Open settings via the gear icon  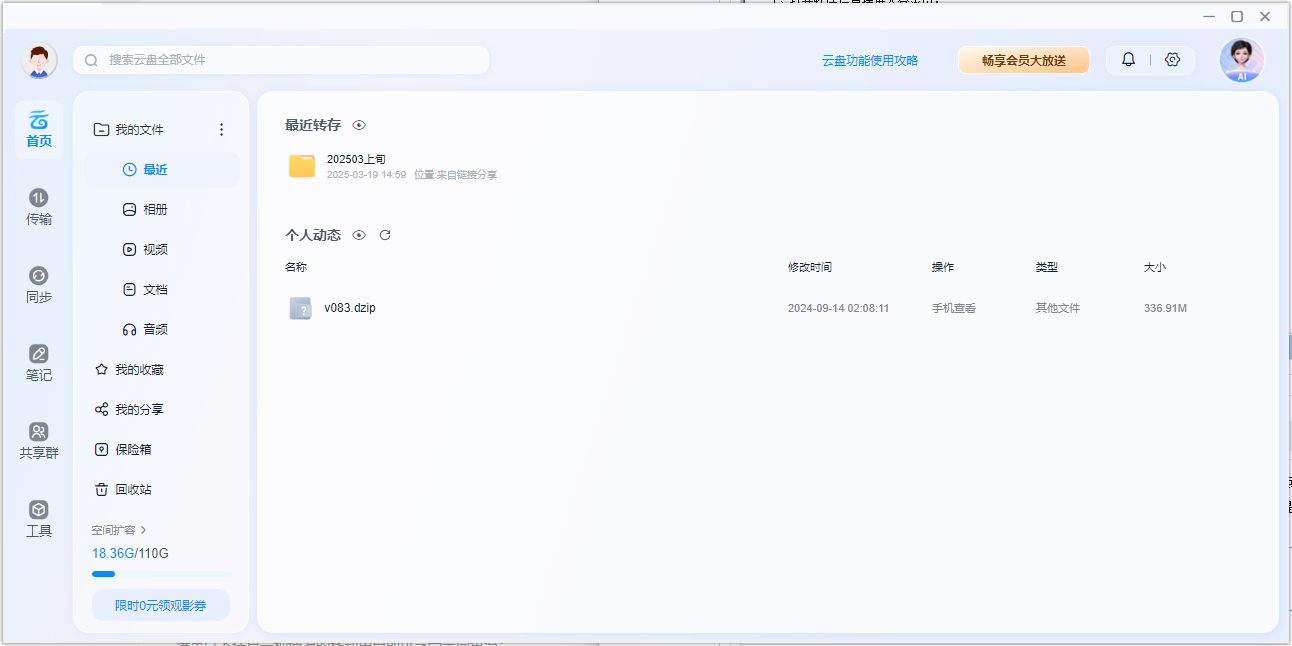[x=1173, y=60]
